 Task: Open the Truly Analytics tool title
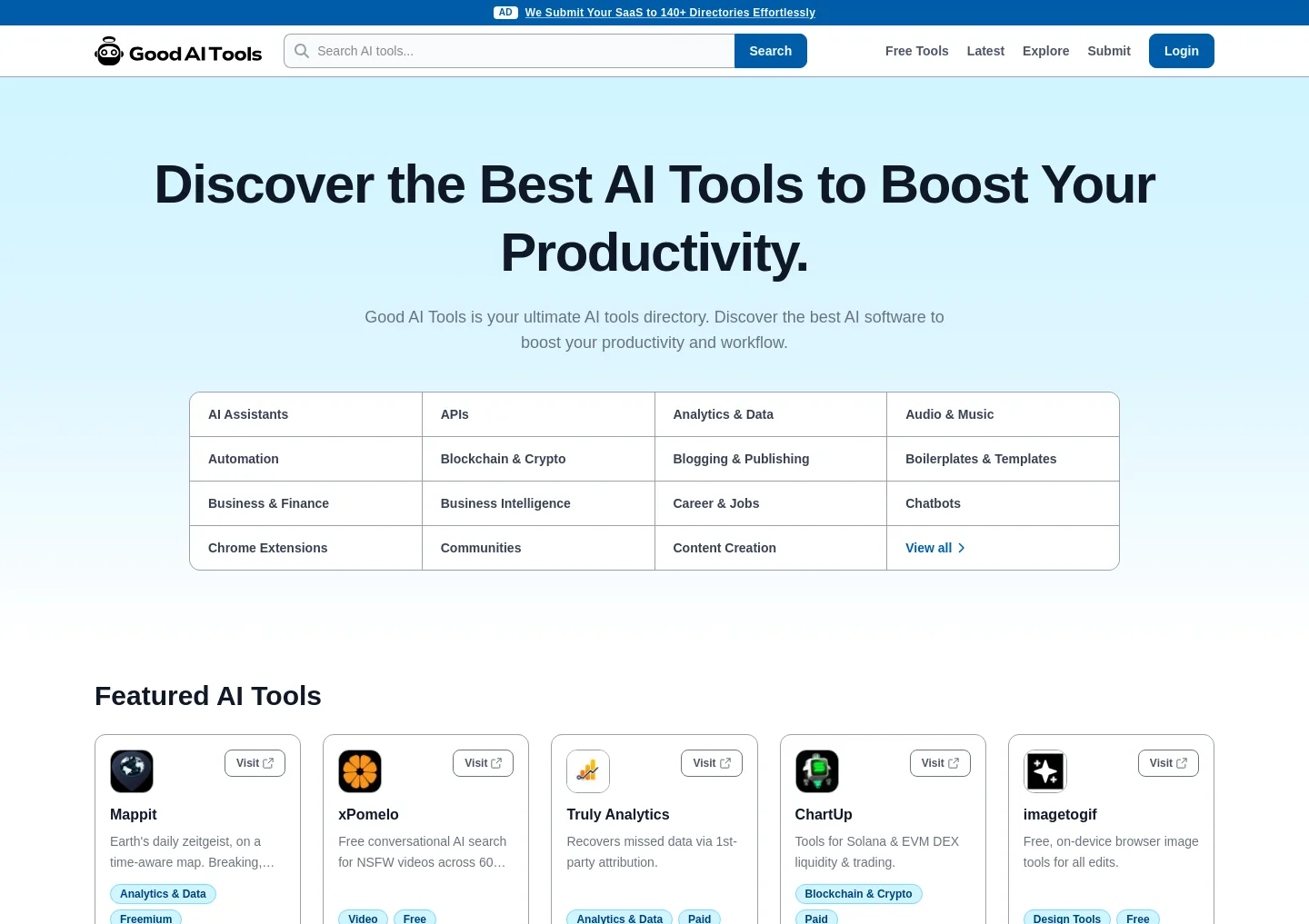click(x=618, y=815)
